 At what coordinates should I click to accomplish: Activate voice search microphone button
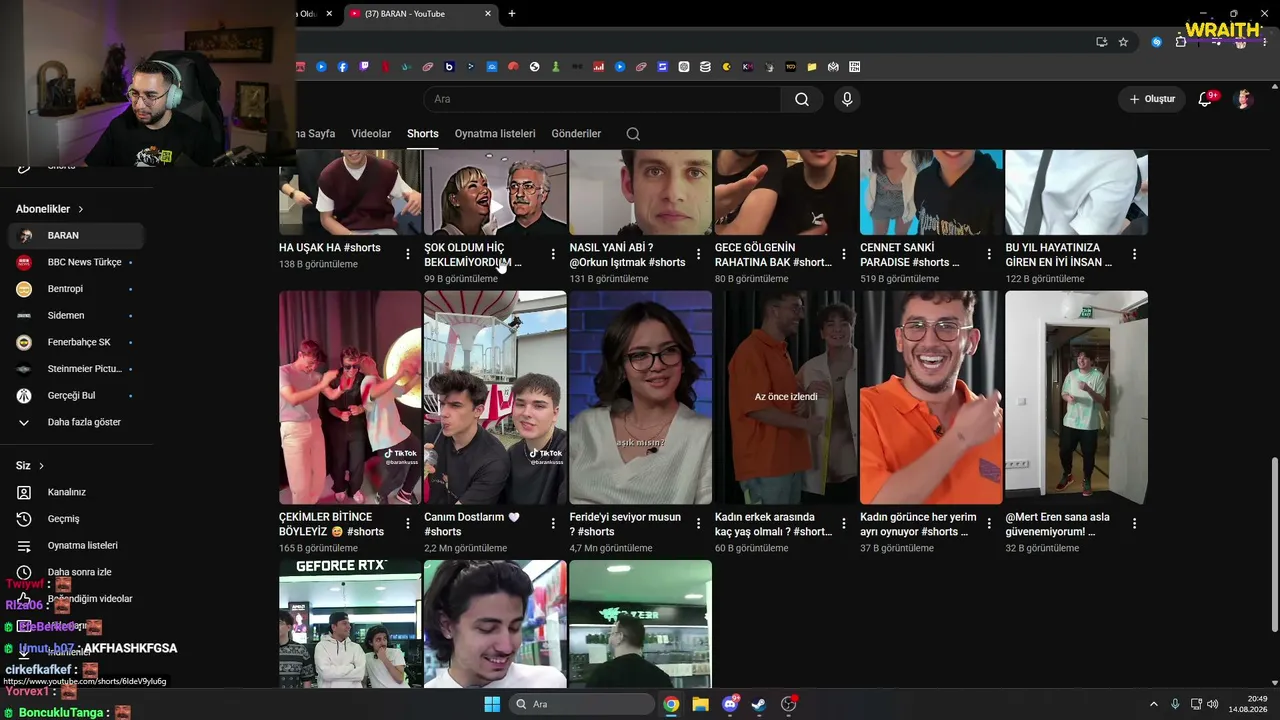point(847,99)
